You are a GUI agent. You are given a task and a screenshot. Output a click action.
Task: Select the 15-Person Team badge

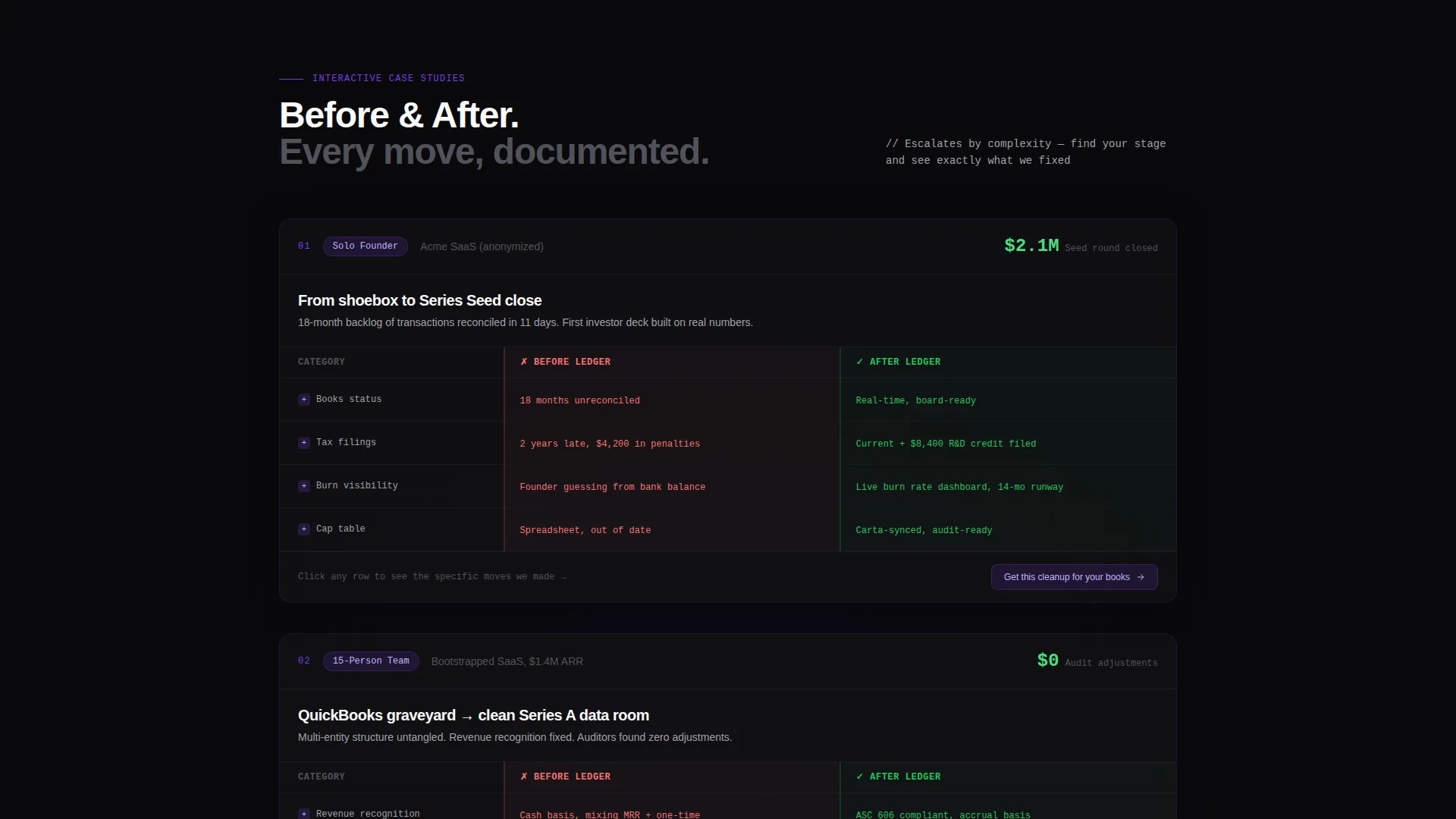tap(371, 661)
